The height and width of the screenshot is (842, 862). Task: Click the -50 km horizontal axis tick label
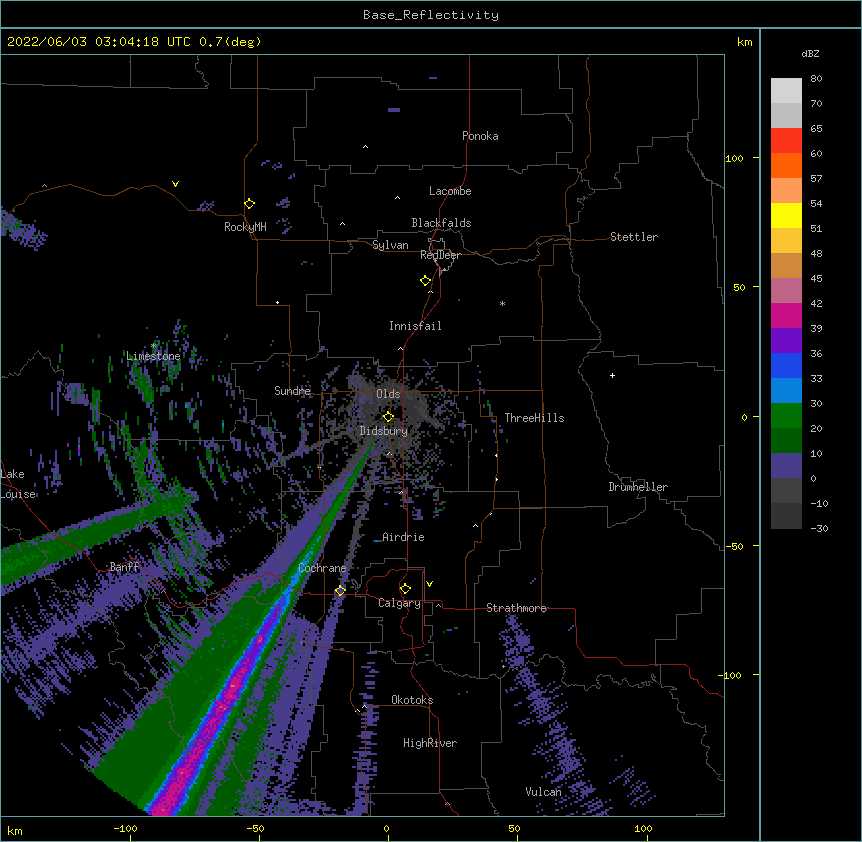255,828
